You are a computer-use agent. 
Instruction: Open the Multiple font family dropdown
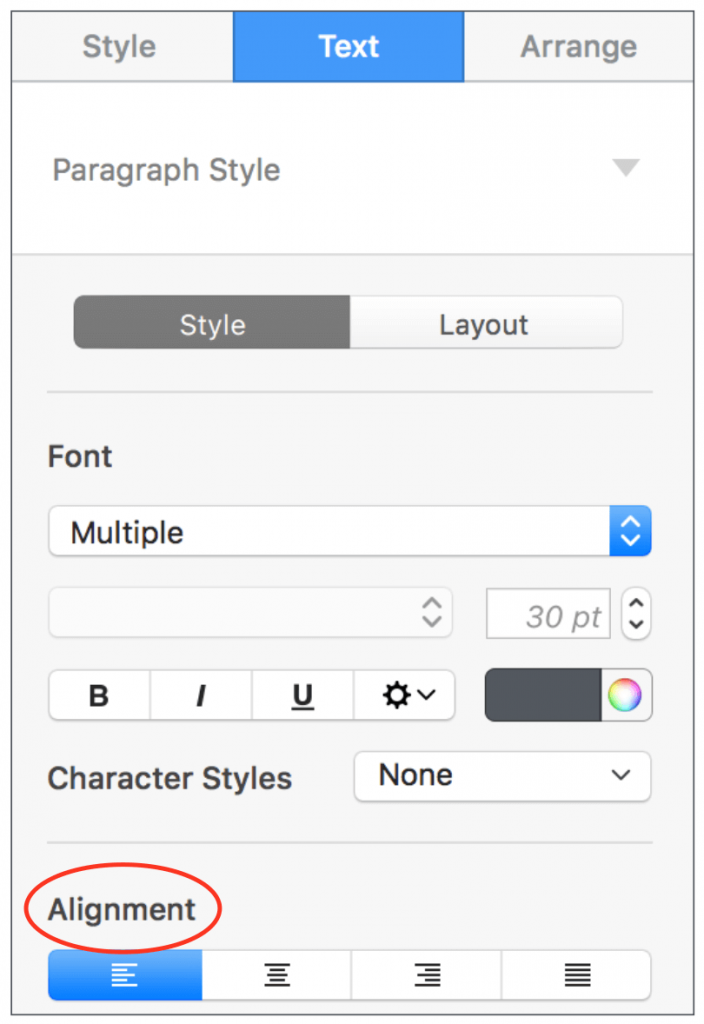349,532
